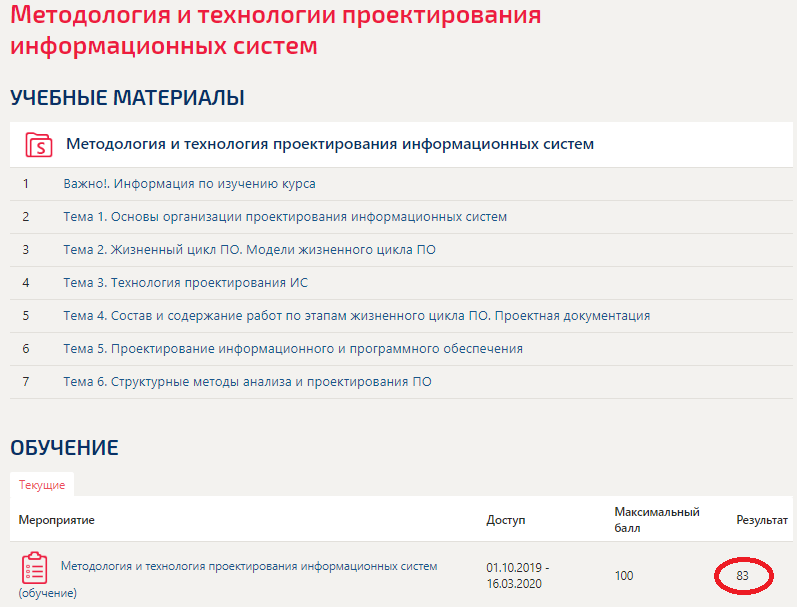797x607 pixels.
Task: Open Тема 3 Технология проектирования ИС
Action: 186,283
